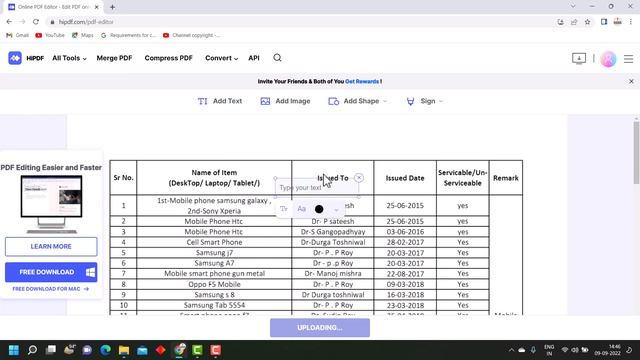Click the page vertical scrollbar

pos(636,153)
